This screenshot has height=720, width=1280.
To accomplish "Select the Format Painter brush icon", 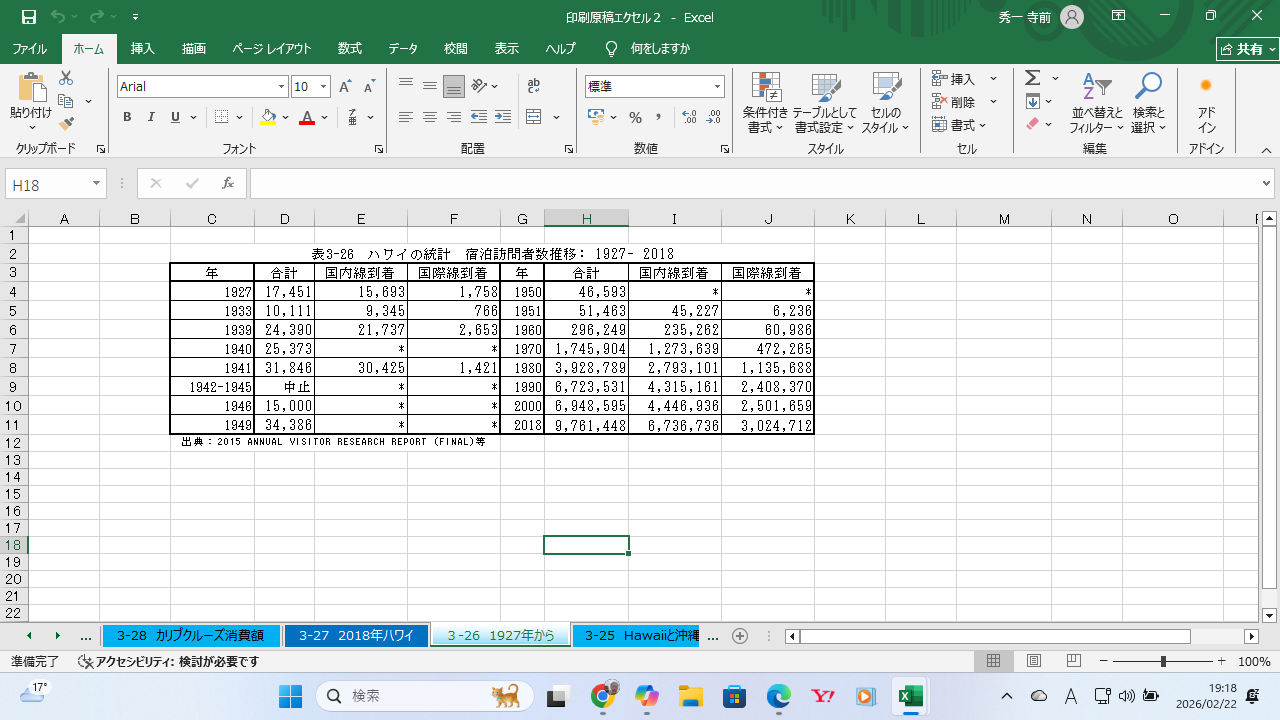I will 67,124.
